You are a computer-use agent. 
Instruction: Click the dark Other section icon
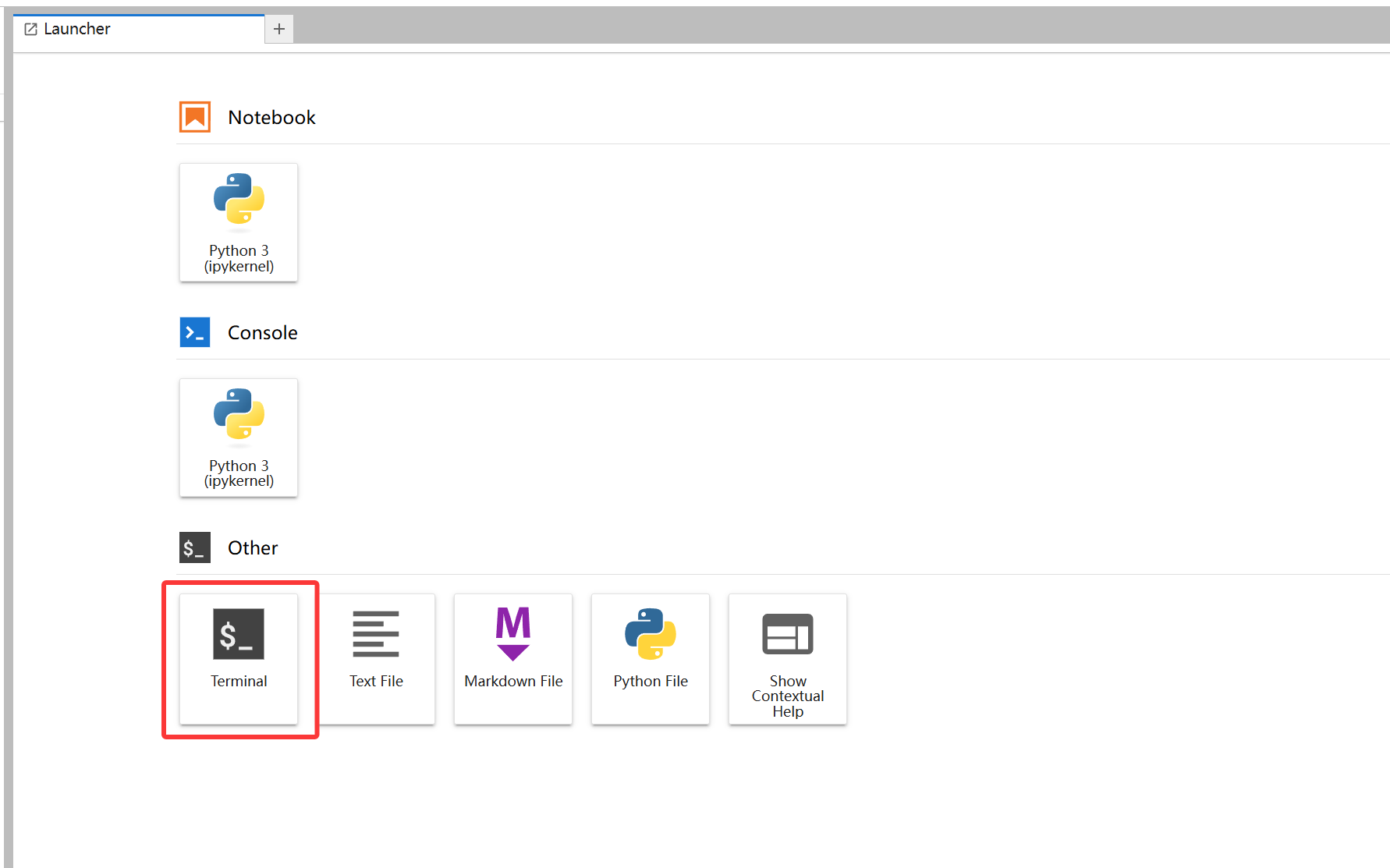[195, 547]
